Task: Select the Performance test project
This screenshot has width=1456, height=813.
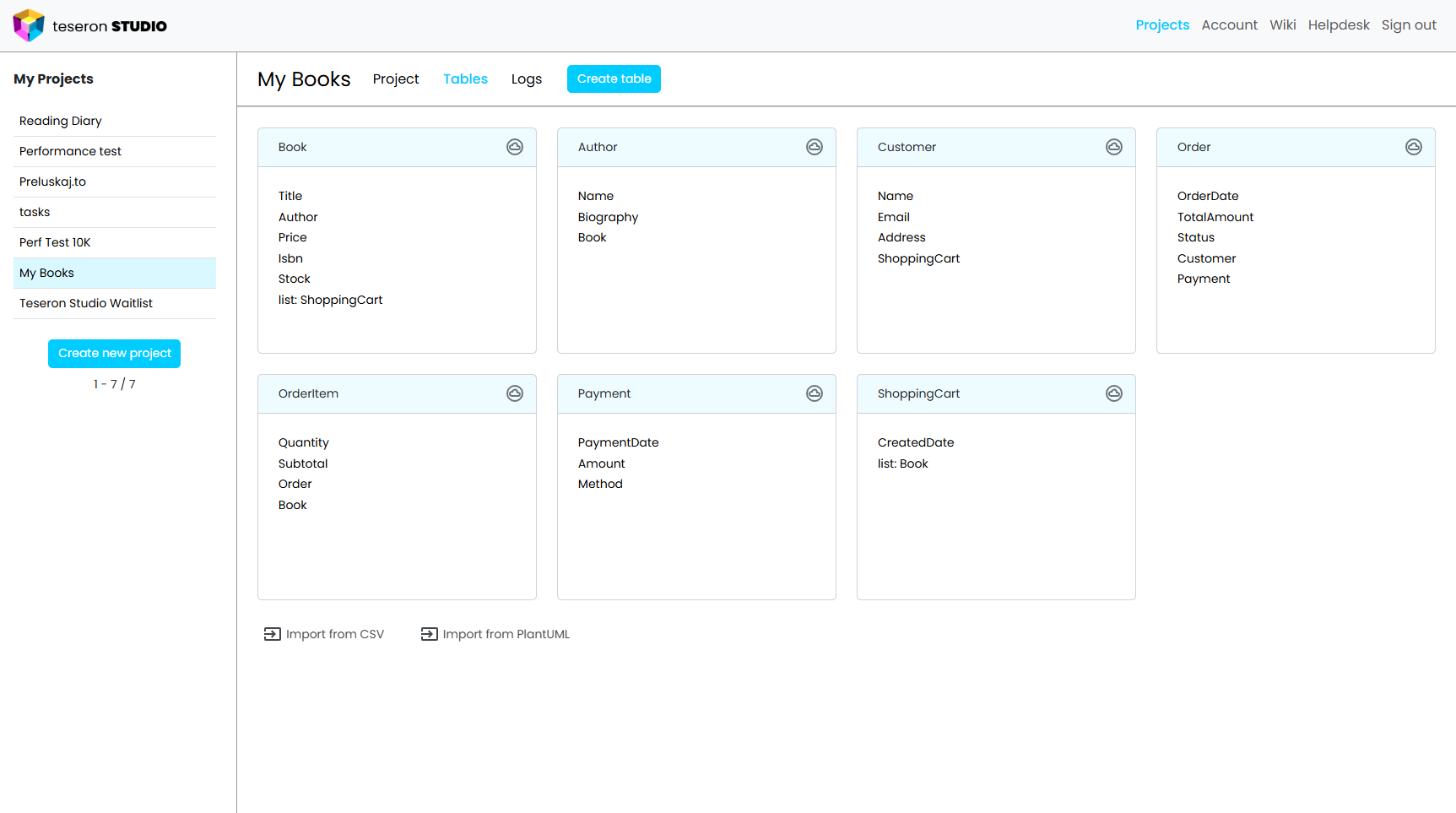Action: [115, 152]
